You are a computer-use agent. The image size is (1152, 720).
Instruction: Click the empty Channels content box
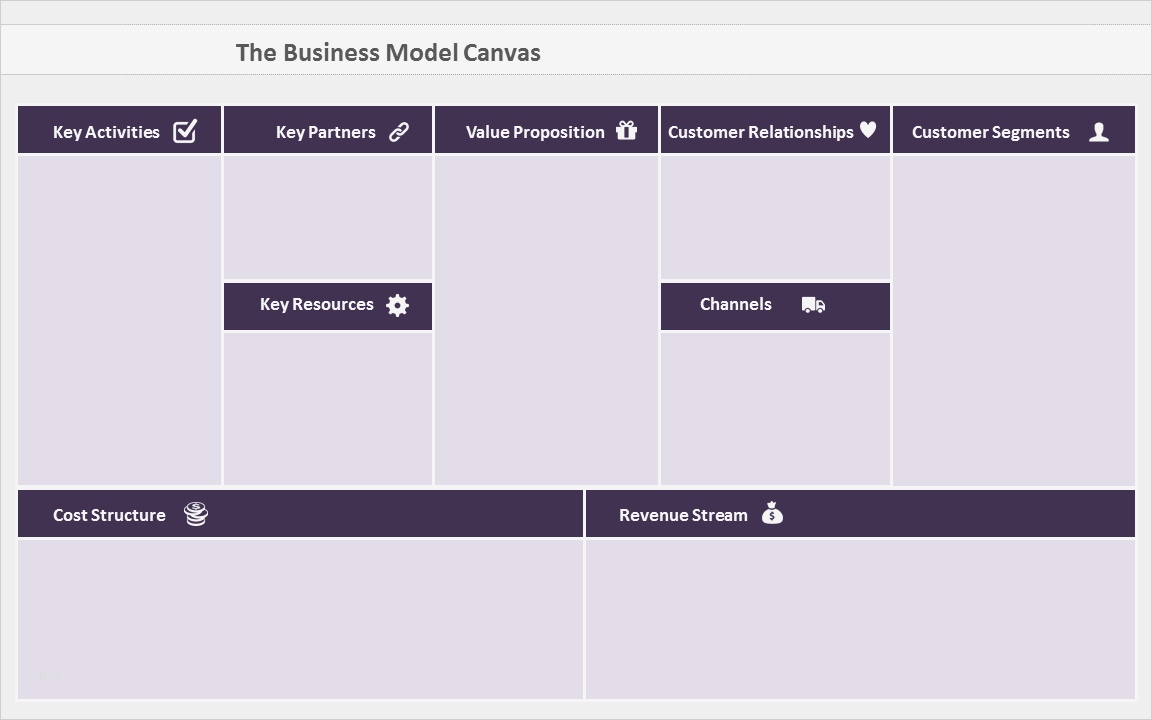click(775, 408)
